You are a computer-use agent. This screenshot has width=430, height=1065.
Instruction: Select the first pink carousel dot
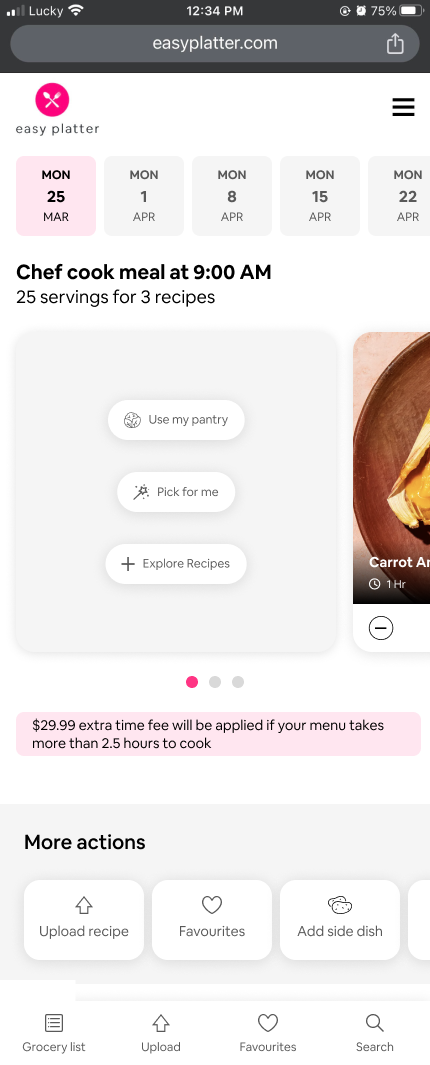pyautogui.click(x=192, y=682)
